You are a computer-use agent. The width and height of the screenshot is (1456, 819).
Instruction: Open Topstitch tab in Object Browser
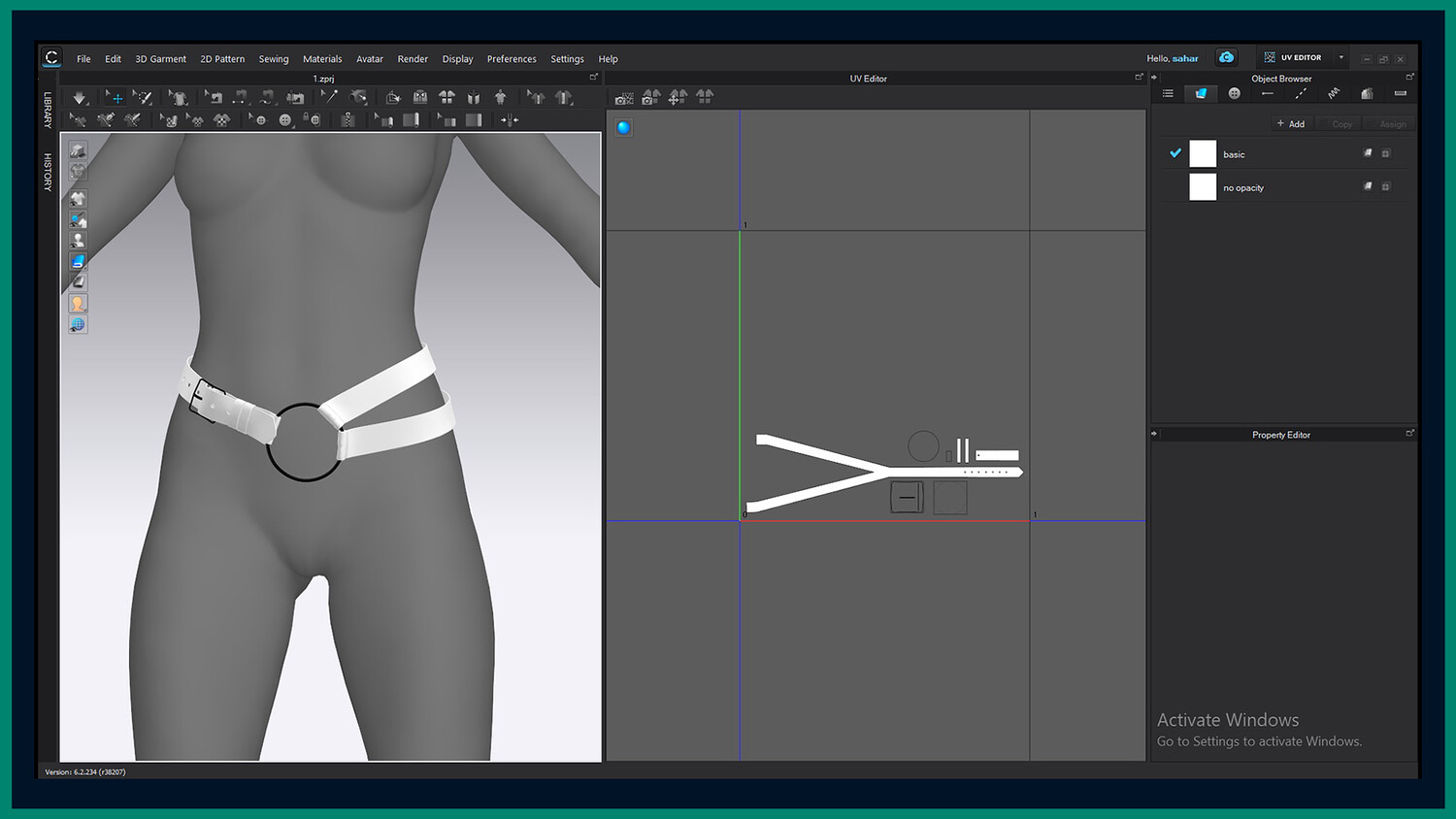pyautogui.click(x=1301, y=94)
